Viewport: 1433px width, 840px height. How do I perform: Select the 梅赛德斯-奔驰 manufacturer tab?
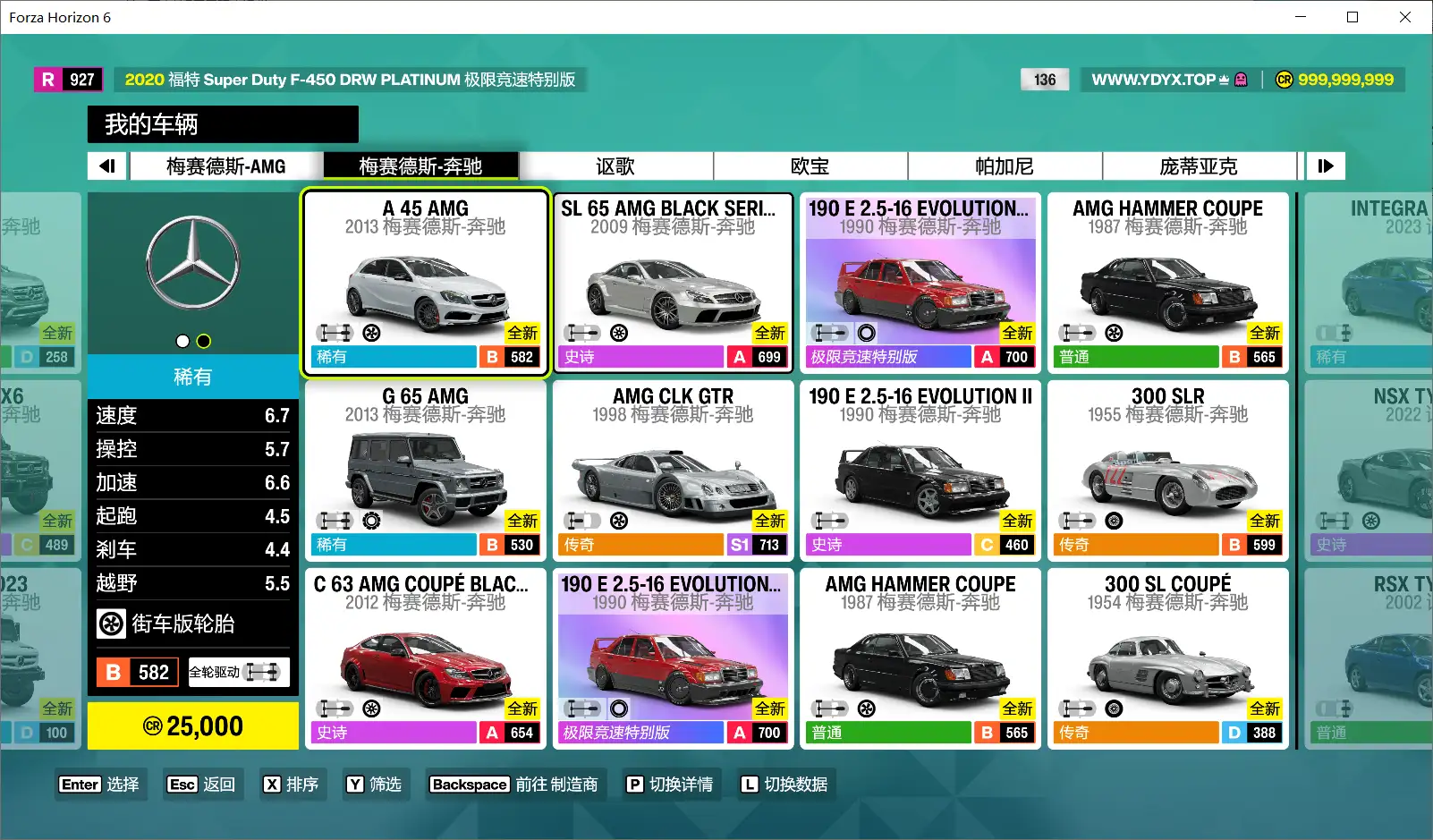point(420,166)
